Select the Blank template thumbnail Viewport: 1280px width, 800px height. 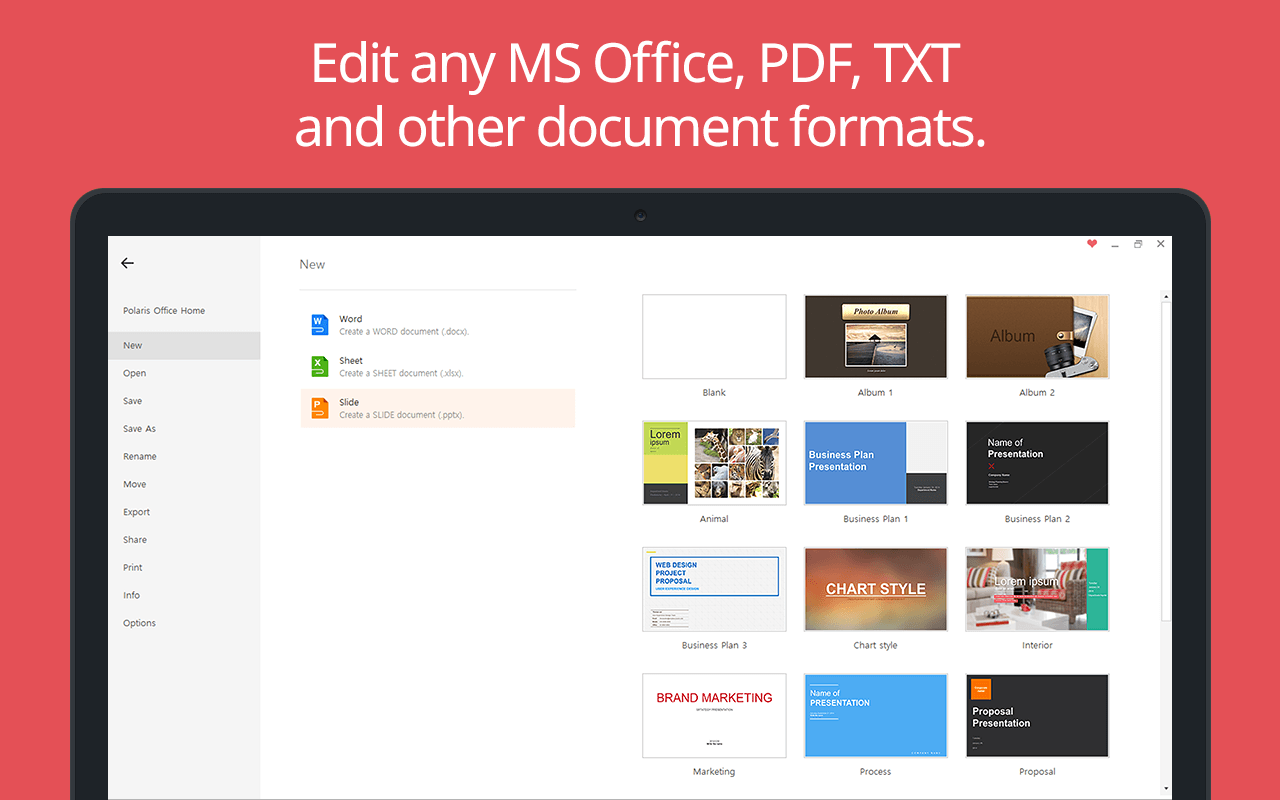click(714, 336)
